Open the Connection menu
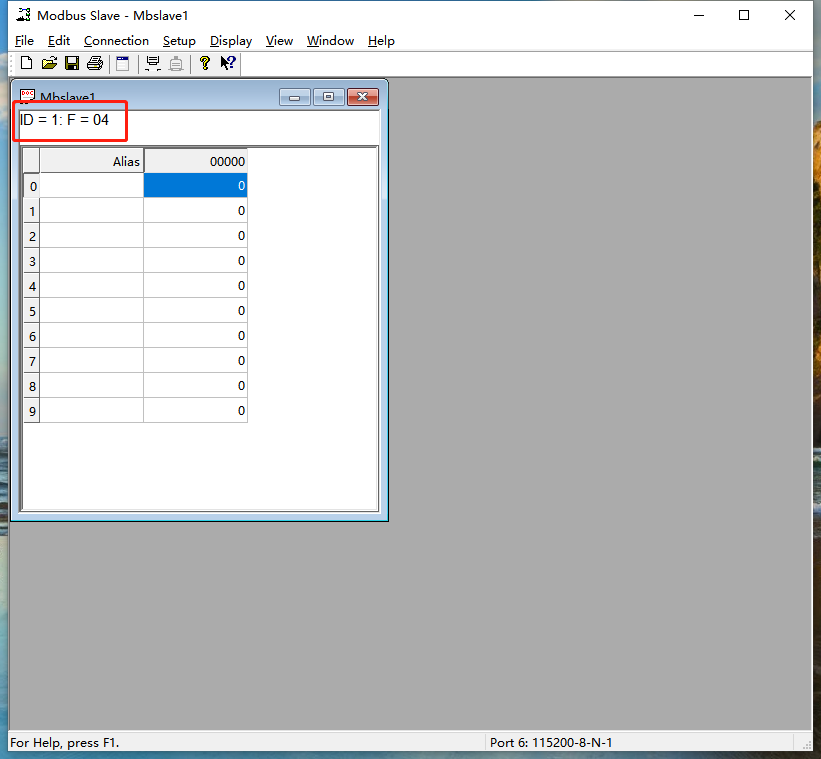Viewport: 821px width, 759px height. pos(116,41)
